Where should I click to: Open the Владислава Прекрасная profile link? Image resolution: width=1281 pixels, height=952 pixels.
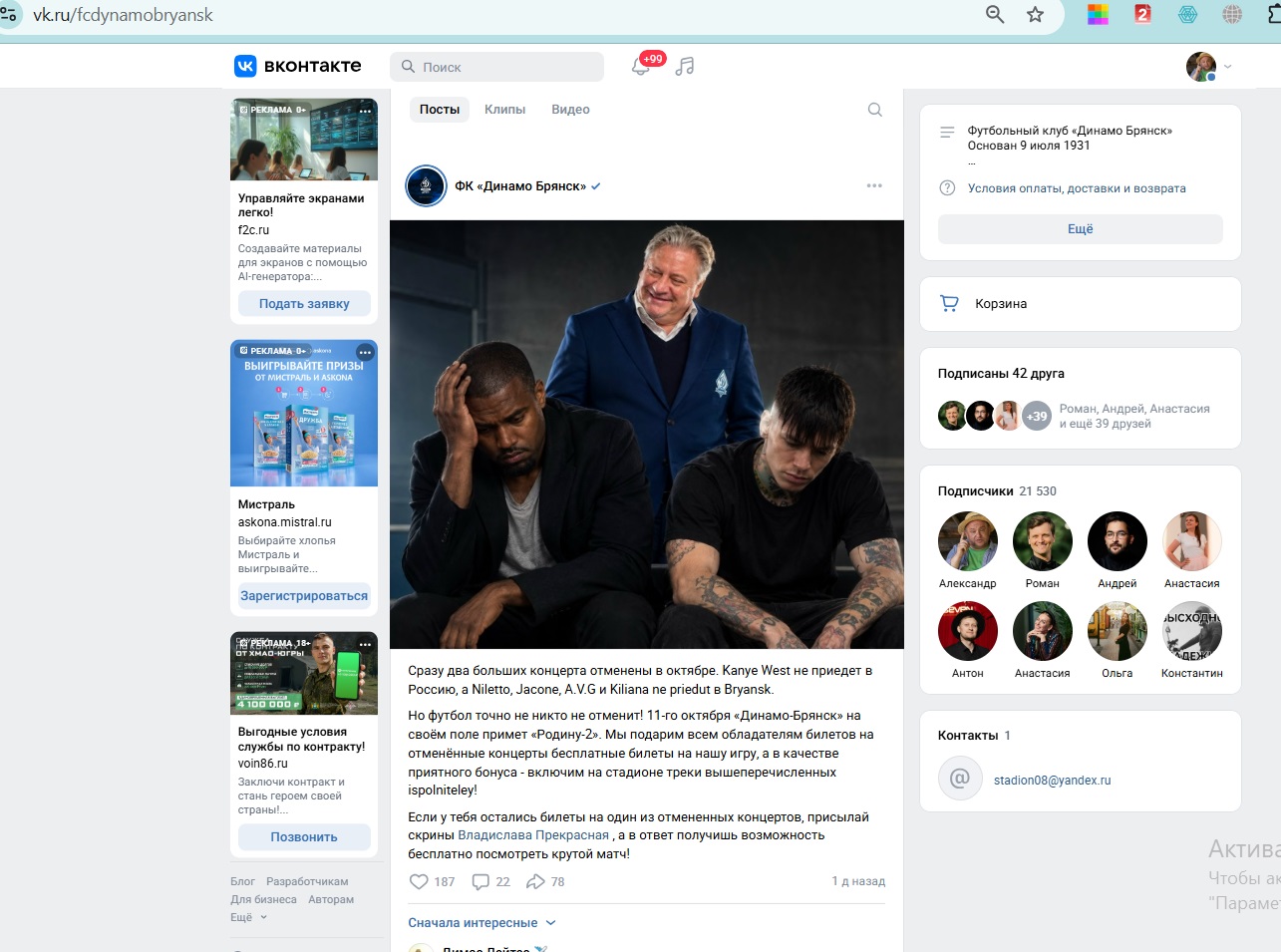coord(533,835)
